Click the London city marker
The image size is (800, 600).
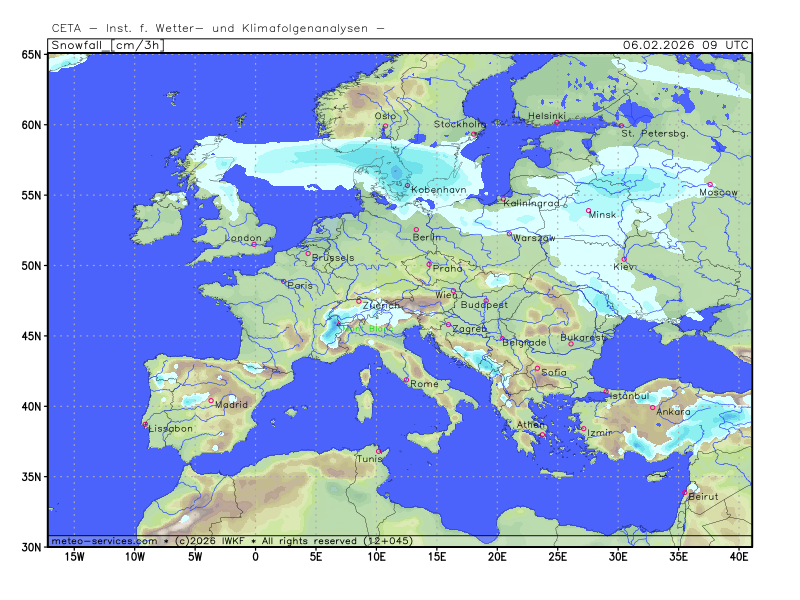254,244
